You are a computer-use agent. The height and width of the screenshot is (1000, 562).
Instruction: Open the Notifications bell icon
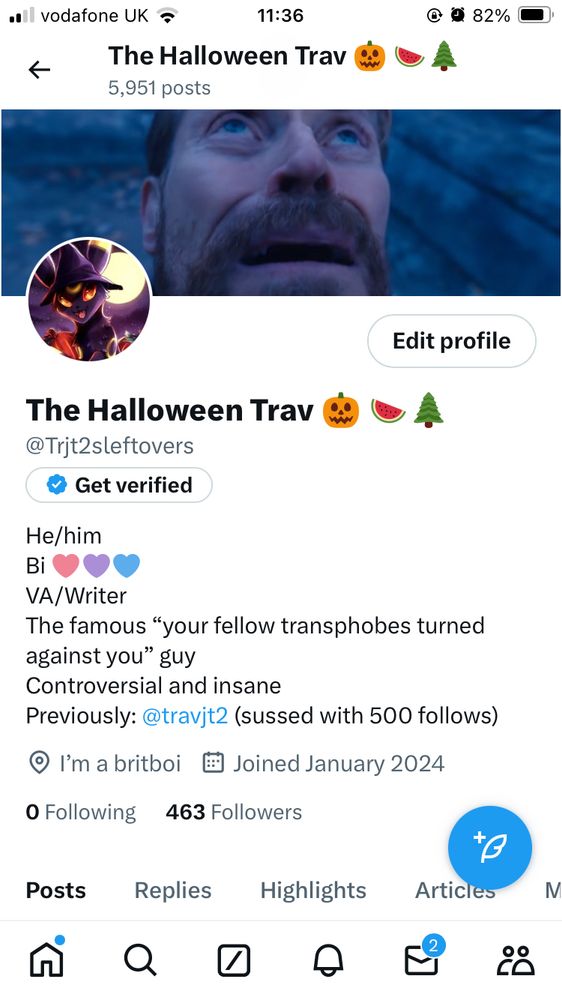(x=328, y=960)
